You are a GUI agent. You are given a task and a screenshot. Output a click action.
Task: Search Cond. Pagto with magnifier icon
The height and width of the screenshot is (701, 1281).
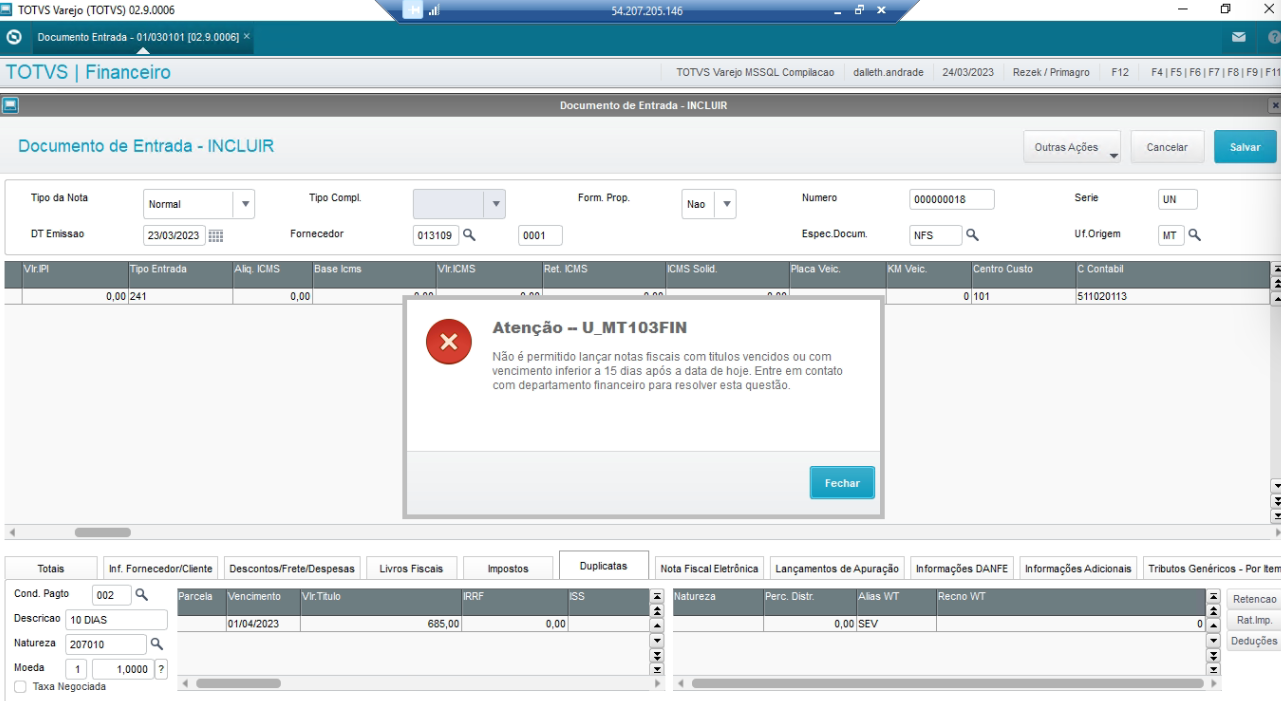coord(141,594)
